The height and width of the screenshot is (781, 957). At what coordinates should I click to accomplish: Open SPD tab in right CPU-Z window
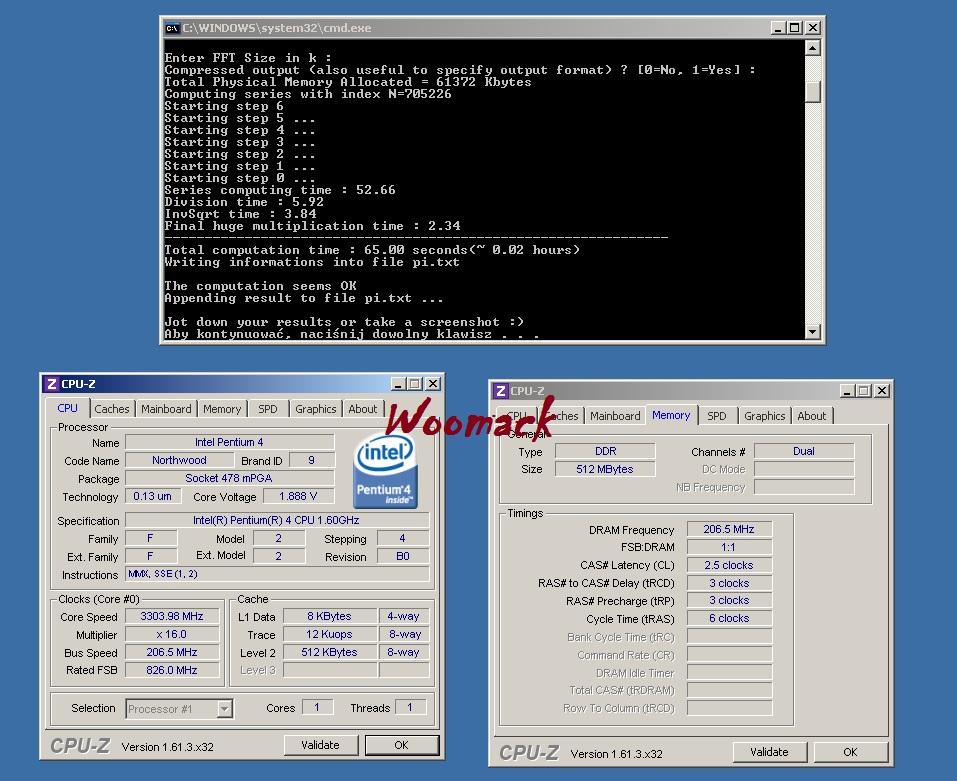(x=717, y=416)
